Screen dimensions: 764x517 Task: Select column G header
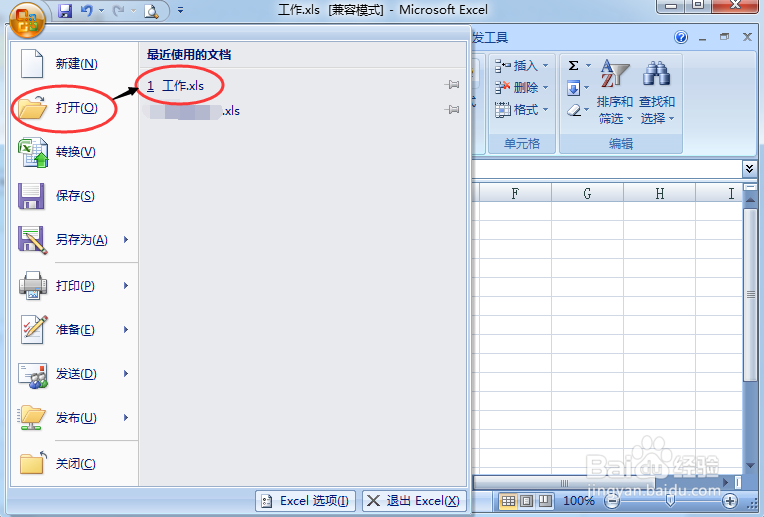tap(587, 193)
